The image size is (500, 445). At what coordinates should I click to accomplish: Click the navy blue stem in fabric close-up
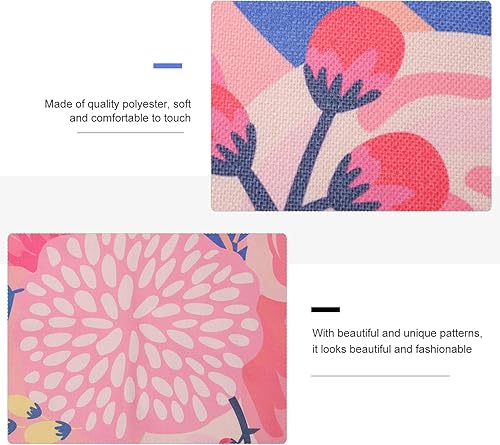[x=310, y=157]
